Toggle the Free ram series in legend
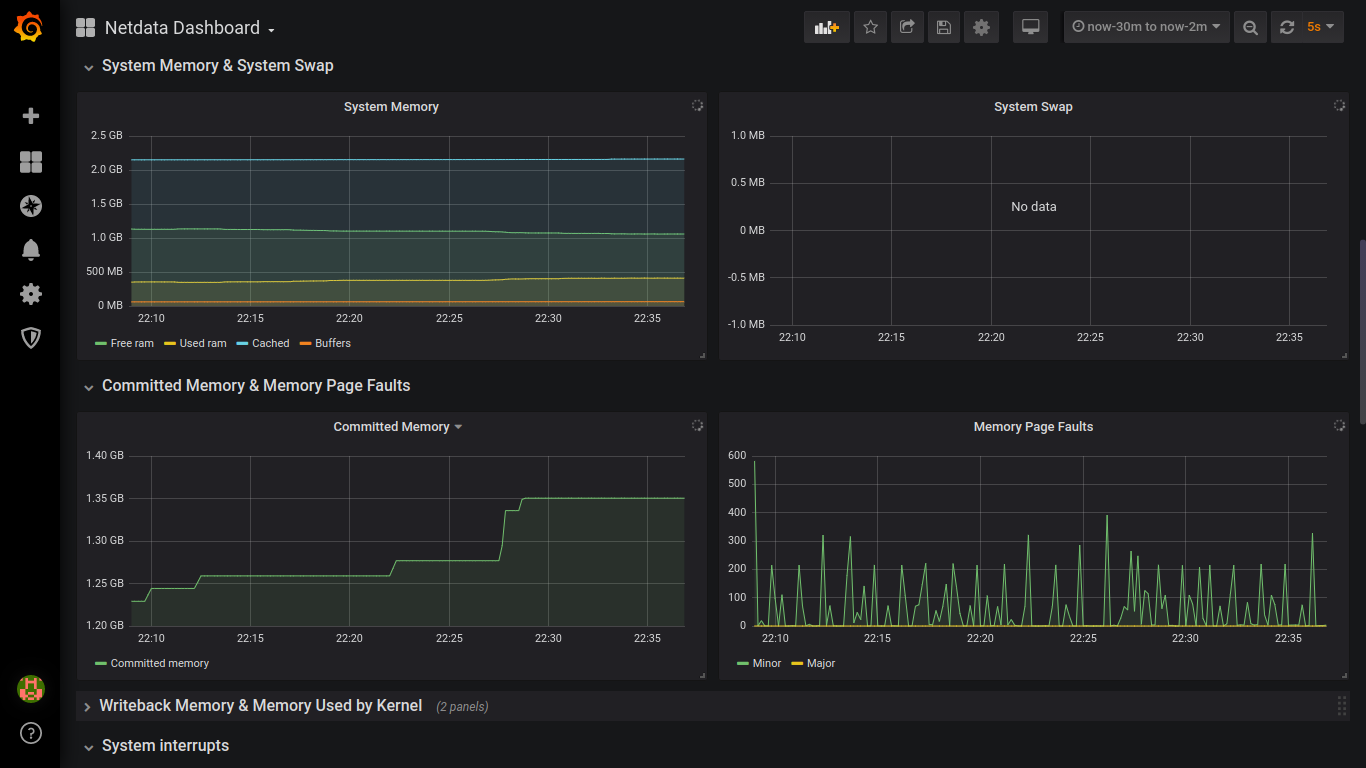1366x768 pixels. tap(132, 343)
